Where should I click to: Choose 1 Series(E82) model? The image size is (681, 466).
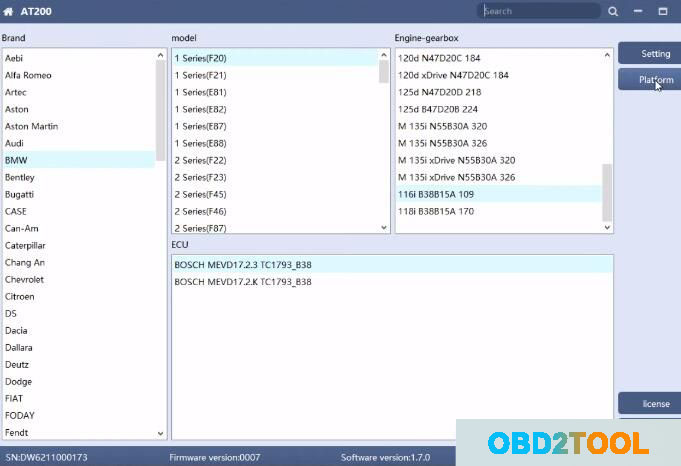(x=275, y=109)
